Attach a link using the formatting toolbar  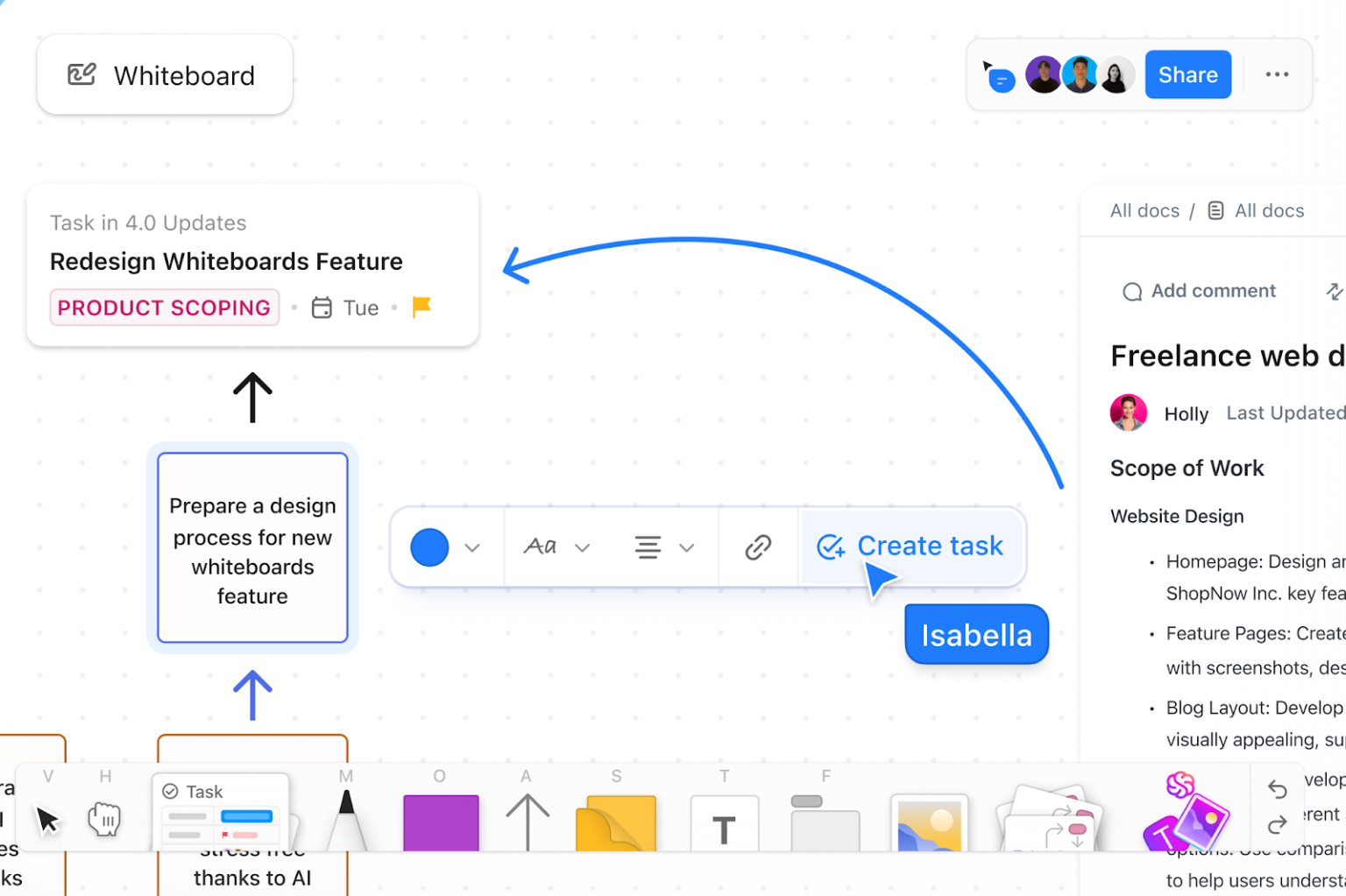click(757, 547)
